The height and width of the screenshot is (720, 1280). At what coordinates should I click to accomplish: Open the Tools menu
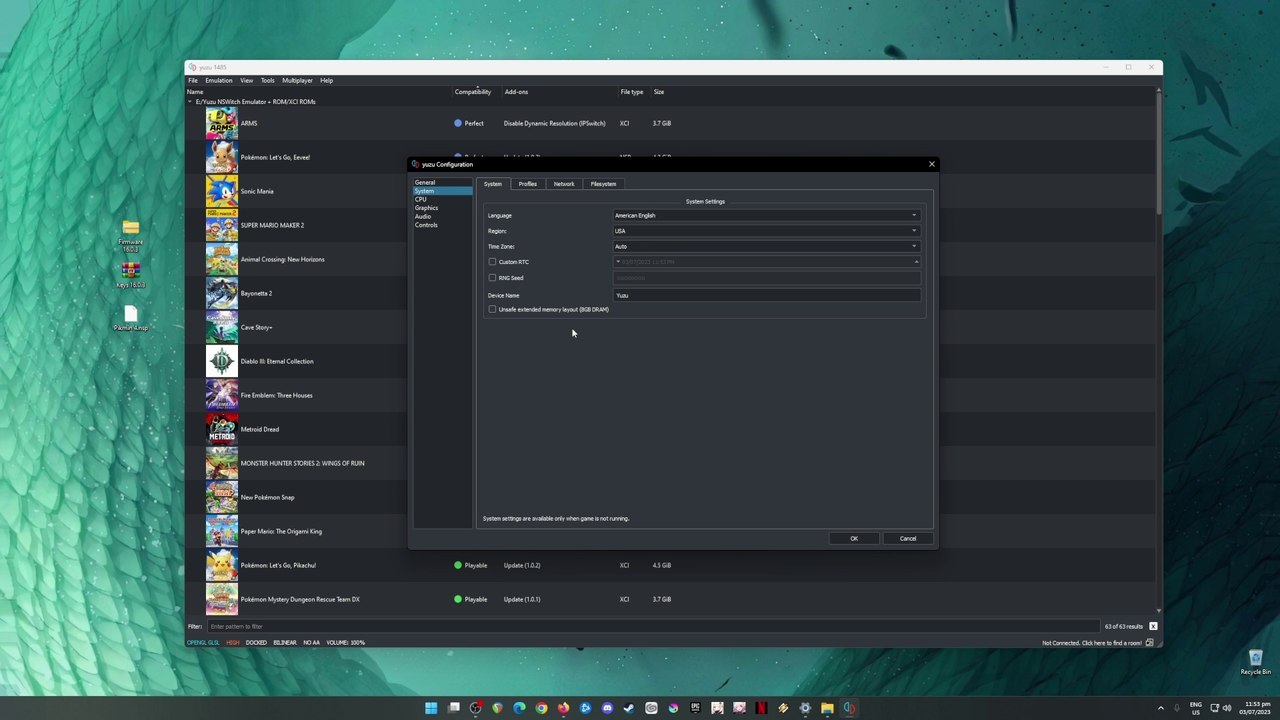point(268,80)
